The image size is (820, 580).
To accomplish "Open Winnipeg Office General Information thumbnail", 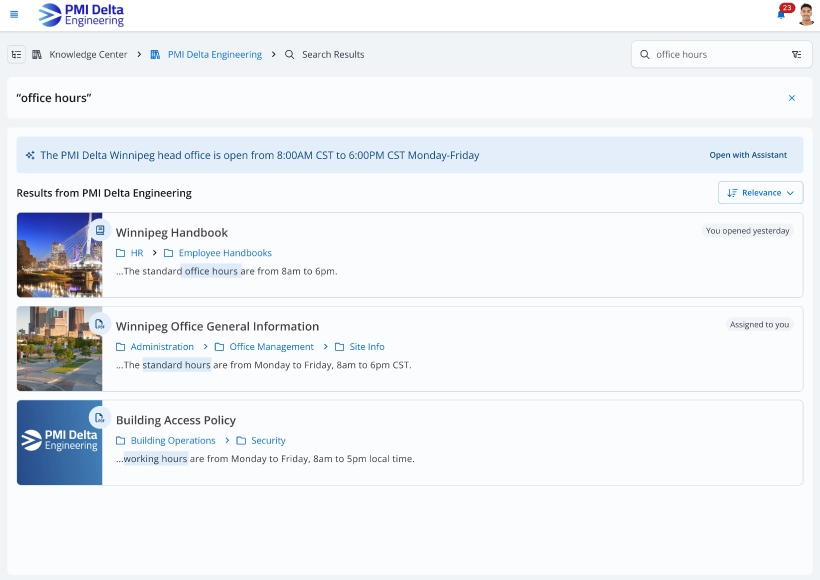I will point(60,348).
